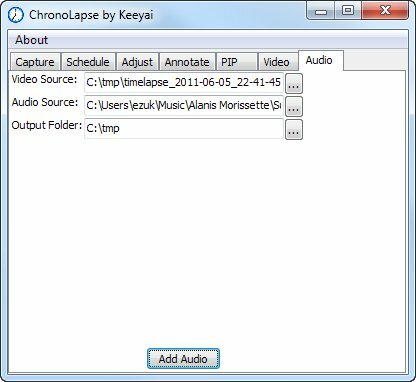Click the 'ChronoLapse by Keeyai' title text
Viewport: 416px width, 382px height.
[91, 15]
